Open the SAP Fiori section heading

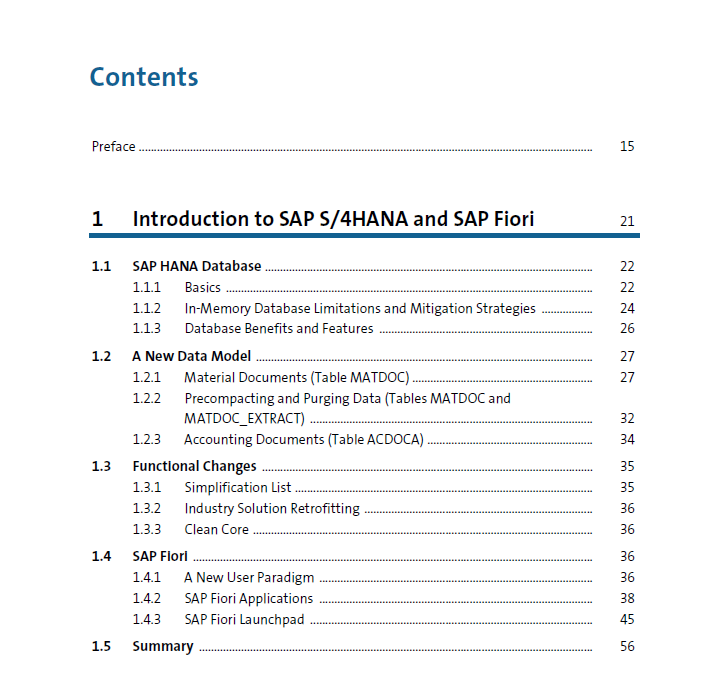(x=159, y=557)
